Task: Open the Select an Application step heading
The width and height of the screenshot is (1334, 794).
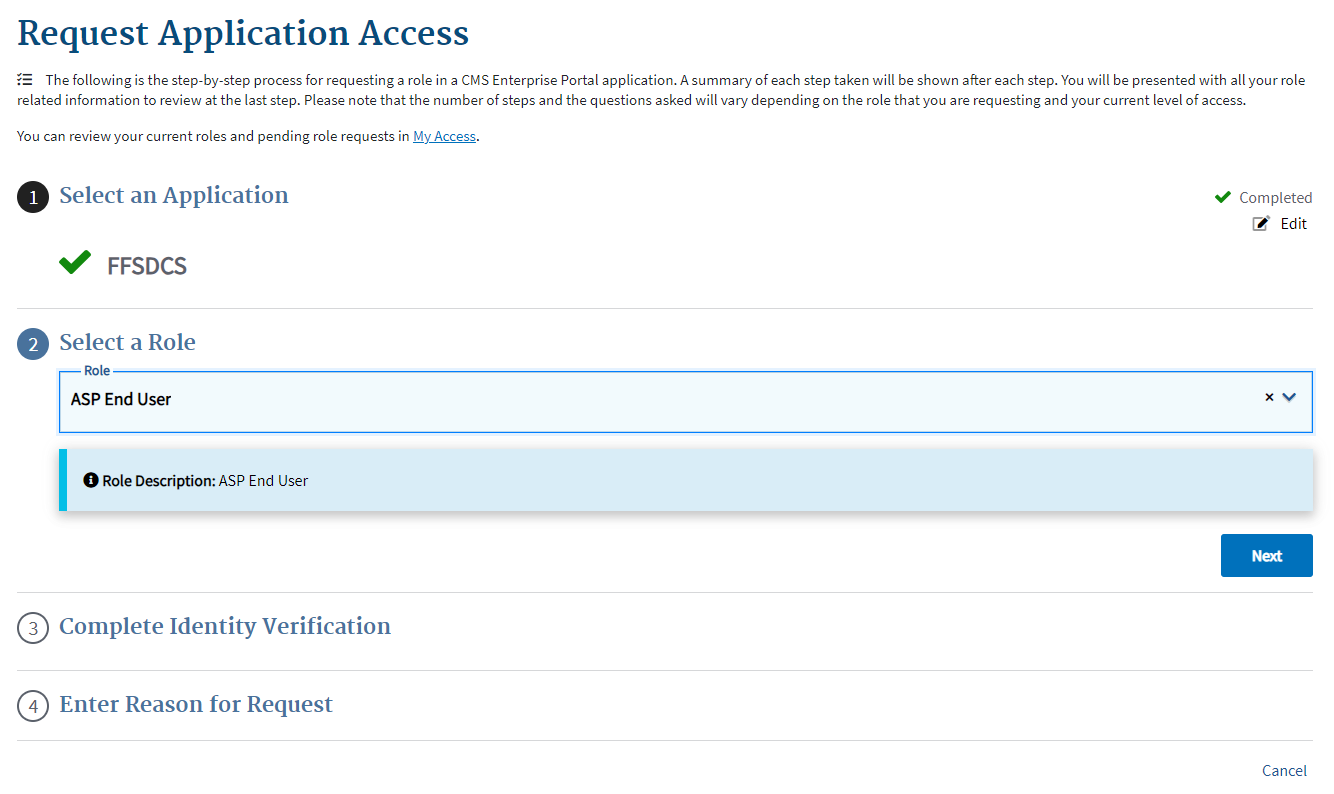Action: pyautogui.click(x=173, y=195)
